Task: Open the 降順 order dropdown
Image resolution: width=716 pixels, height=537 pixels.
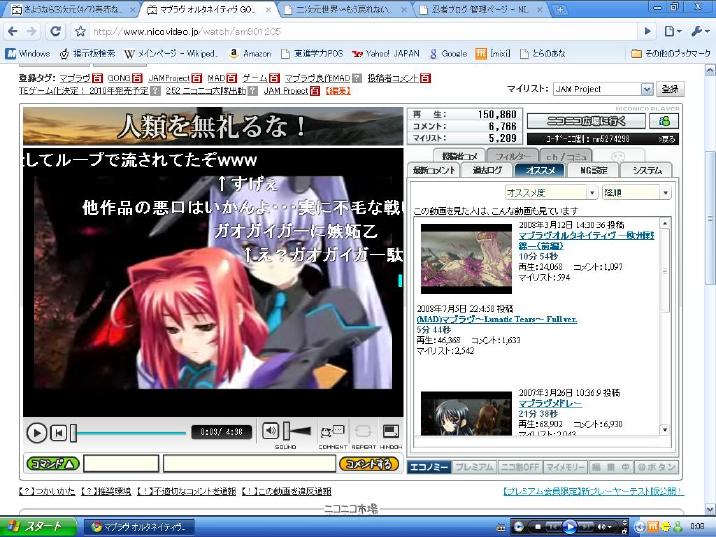Action: pos(637,193)
